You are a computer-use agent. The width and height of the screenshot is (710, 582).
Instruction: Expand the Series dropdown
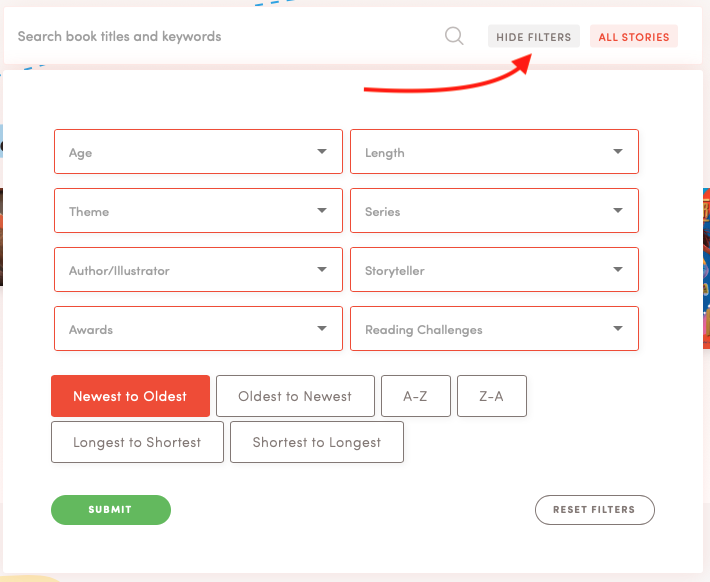494,211
